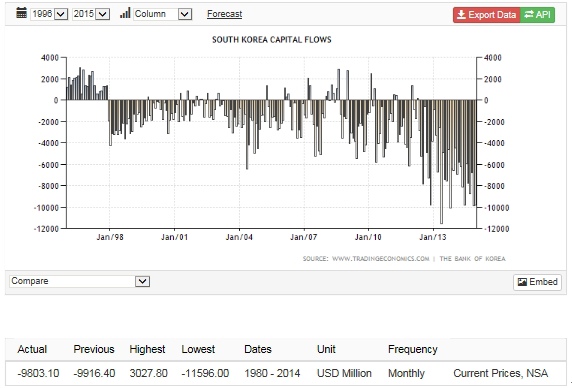This screenshot has height=388, width=572.
Task: Click the Actual value -9803.10
Action: pyautogui.click(x=38, y=373)
